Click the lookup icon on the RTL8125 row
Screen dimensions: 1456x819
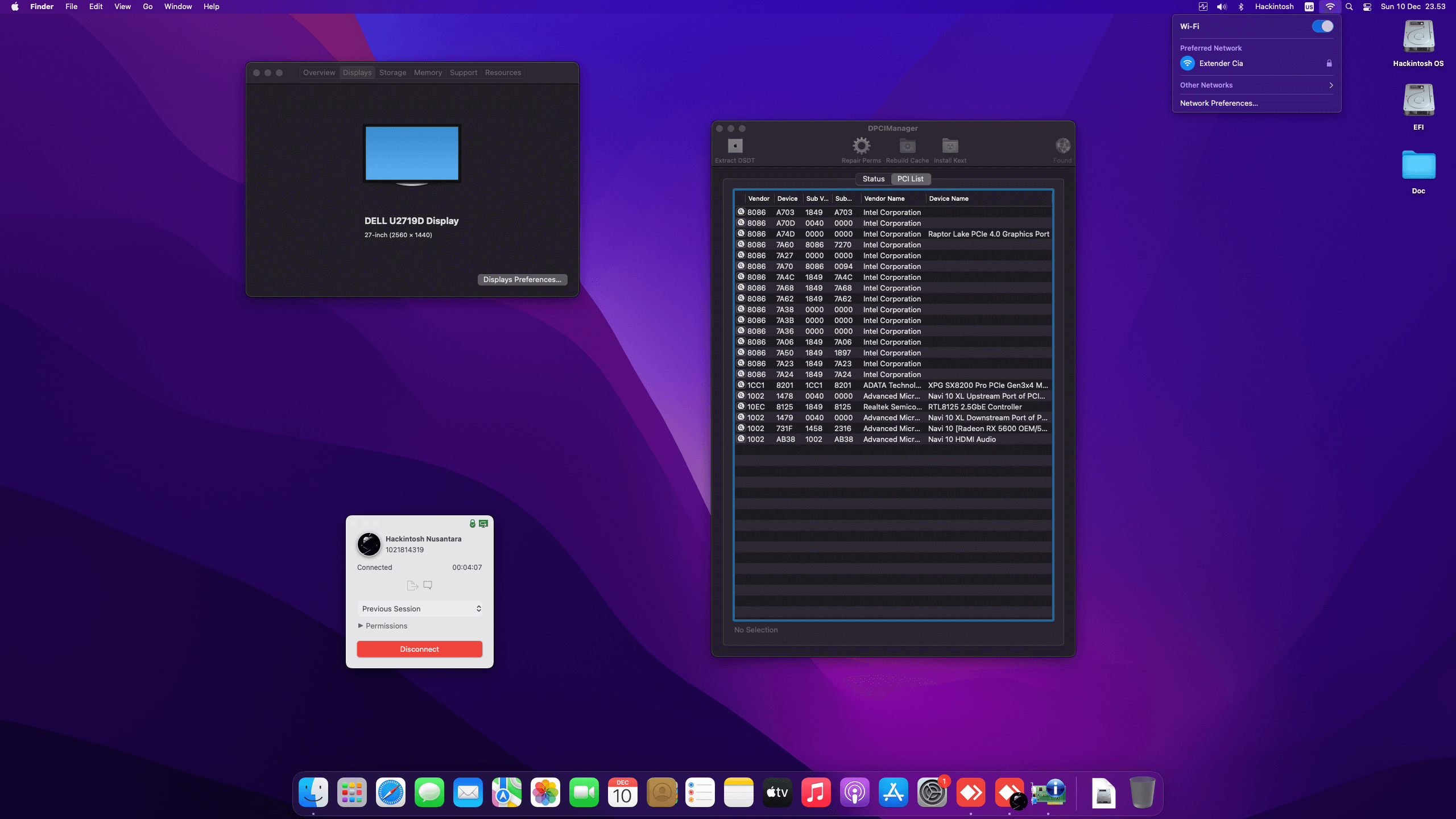741,407
